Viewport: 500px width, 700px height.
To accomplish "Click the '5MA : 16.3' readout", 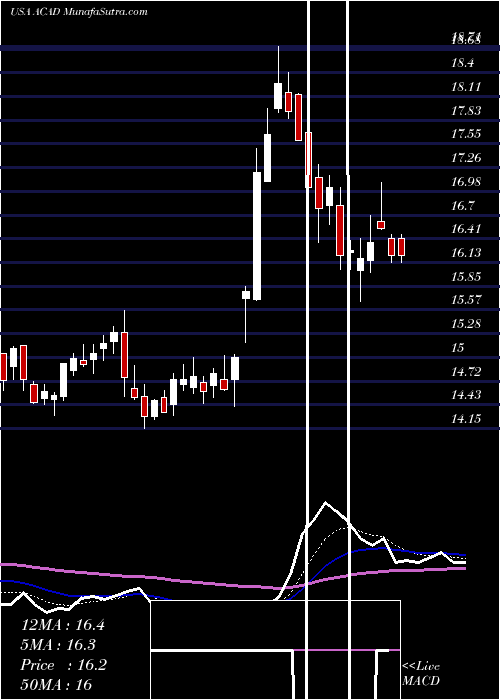I will tap(59, 645).
